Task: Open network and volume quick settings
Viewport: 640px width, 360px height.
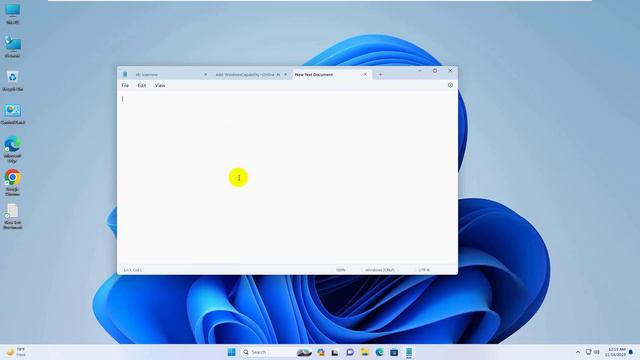Action: (593, 352)
